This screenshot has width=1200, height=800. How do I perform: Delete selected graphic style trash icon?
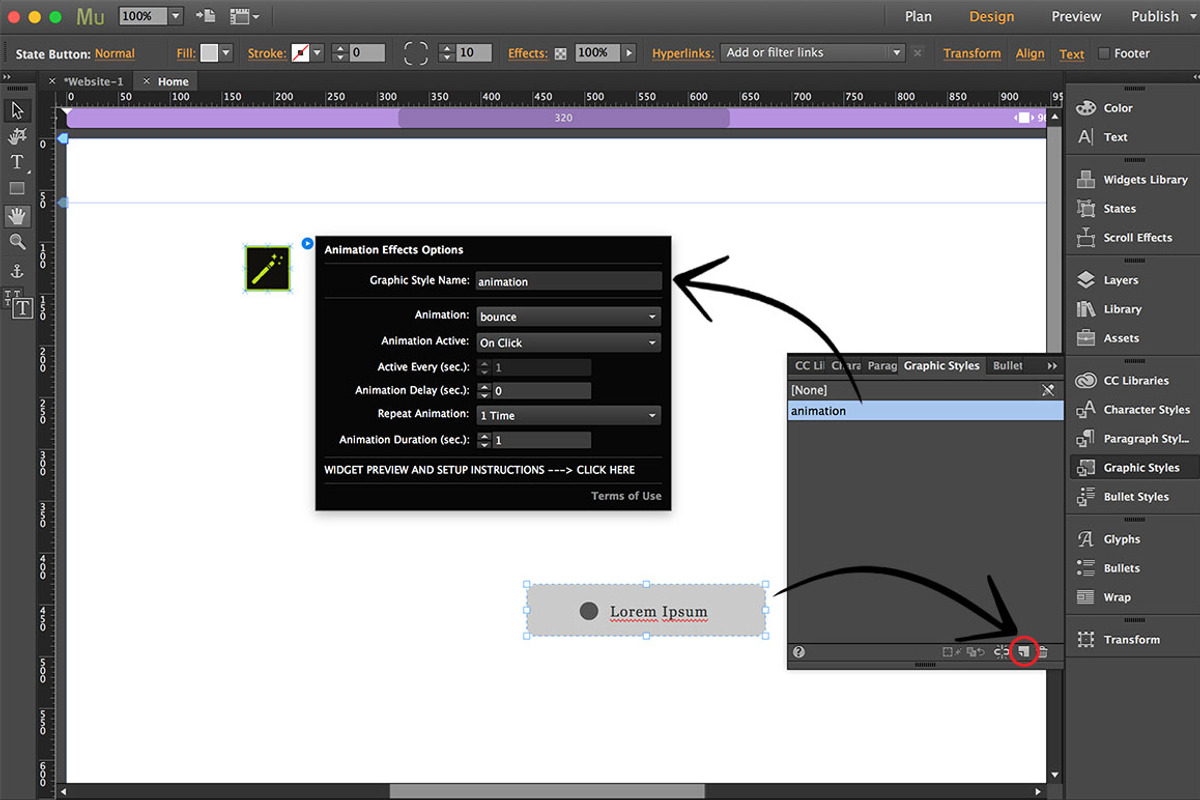point(1043,652)
